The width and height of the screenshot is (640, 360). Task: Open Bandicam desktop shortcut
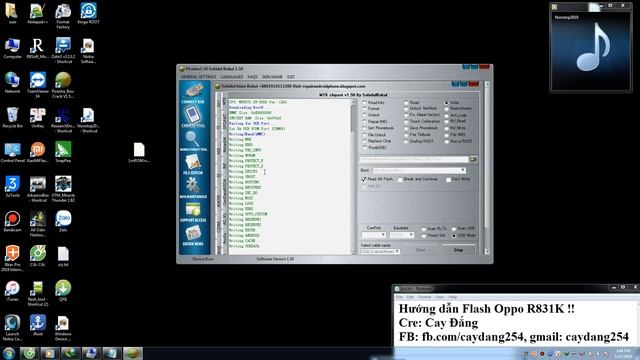pos(12,222)
